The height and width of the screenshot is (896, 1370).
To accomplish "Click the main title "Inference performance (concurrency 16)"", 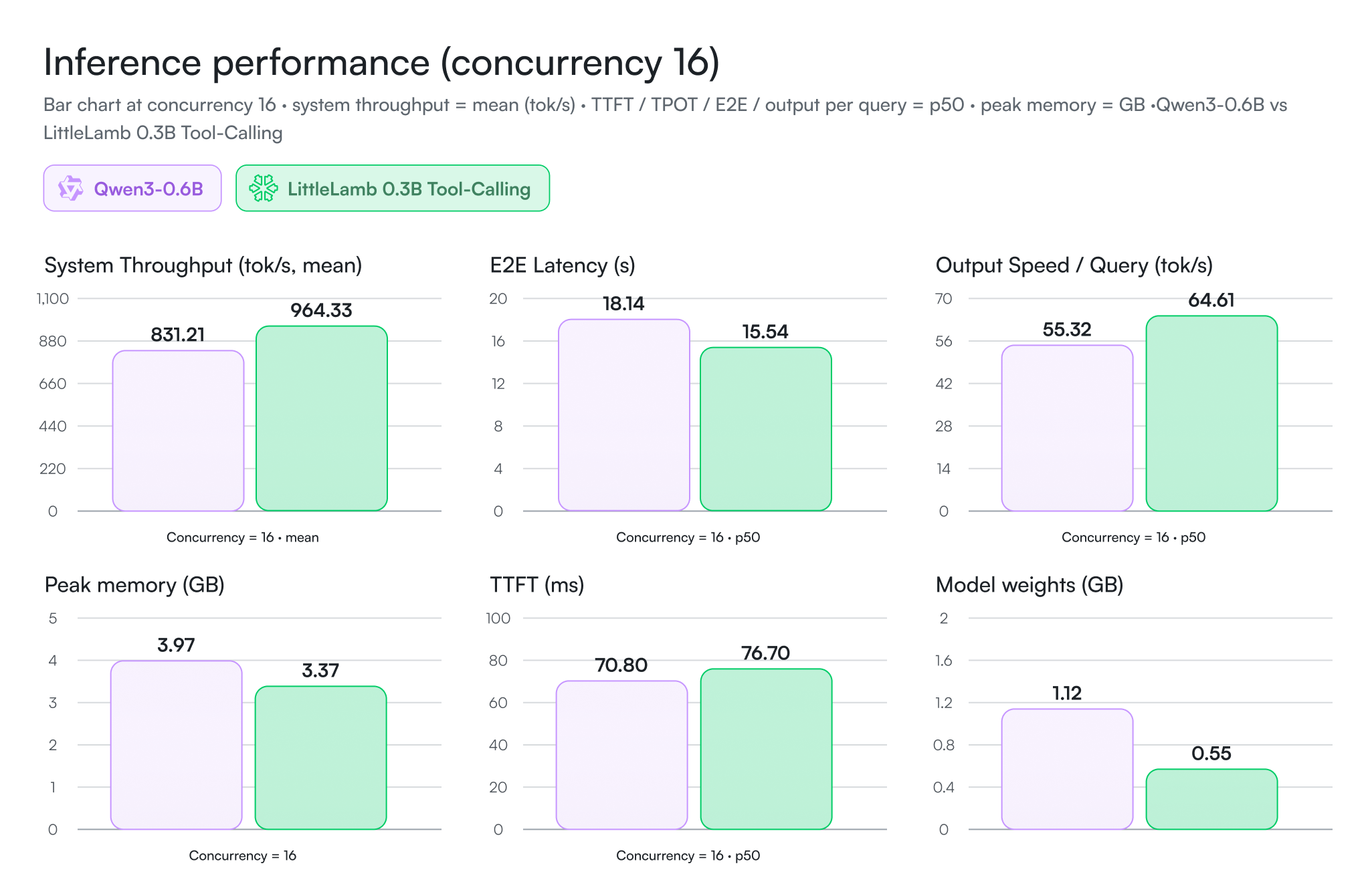I will (x=381, y=62).
